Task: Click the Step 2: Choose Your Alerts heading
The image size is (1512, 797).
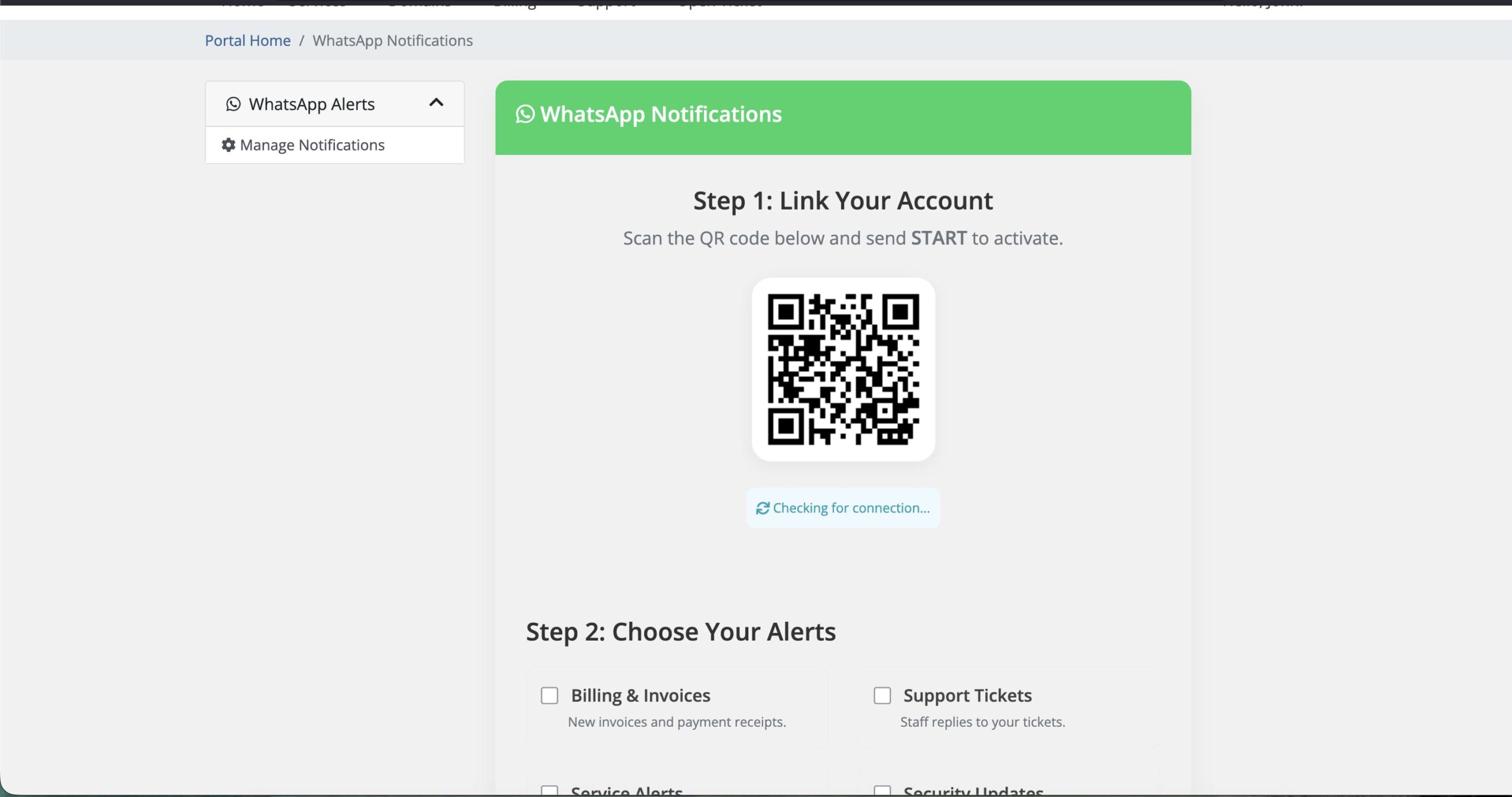Action: click(x=680, y=632)
